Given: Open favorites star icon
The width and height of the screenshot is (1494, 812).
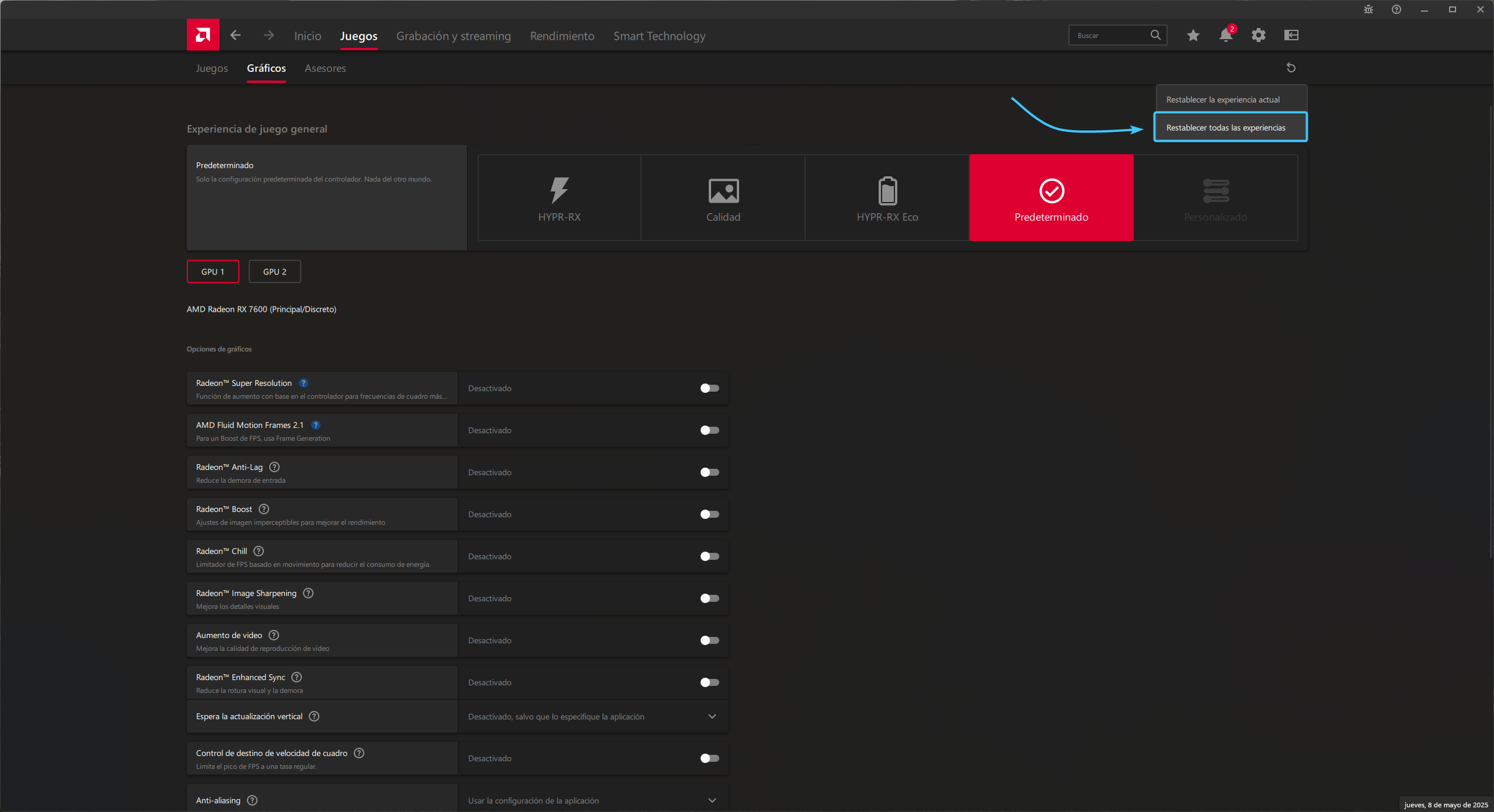Looking at the screenshot, I should (1193, 35).
